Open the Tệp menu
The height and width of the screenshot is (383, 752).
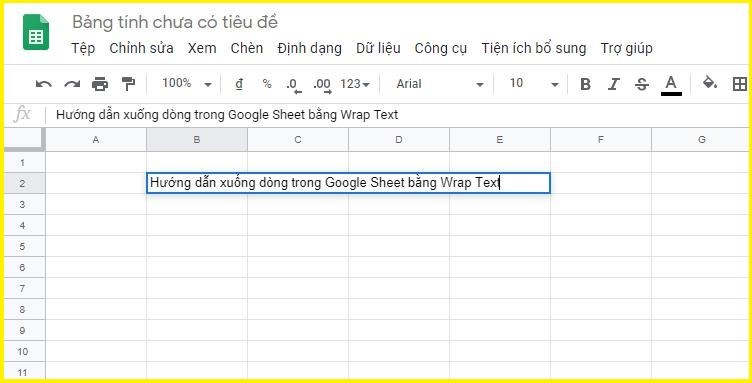coord(83,48)
